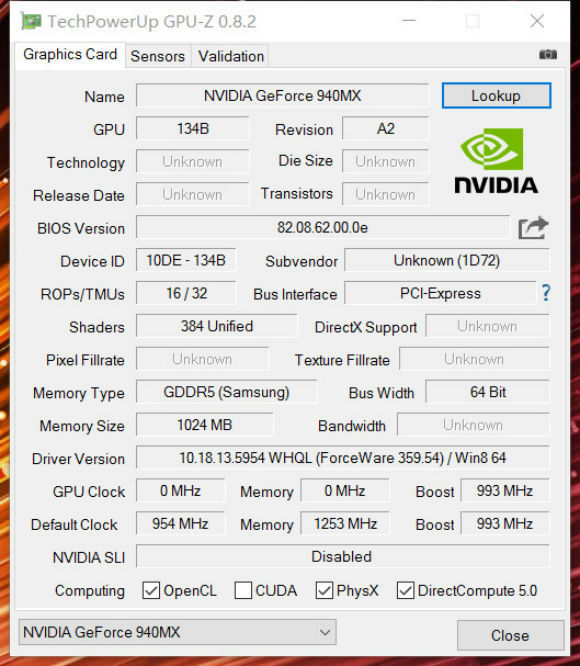The height and width of the screenshot is (666, 580).
Task: Click the Bus Interface question mark
Action: pyautogui.click(x=546, y=293)
